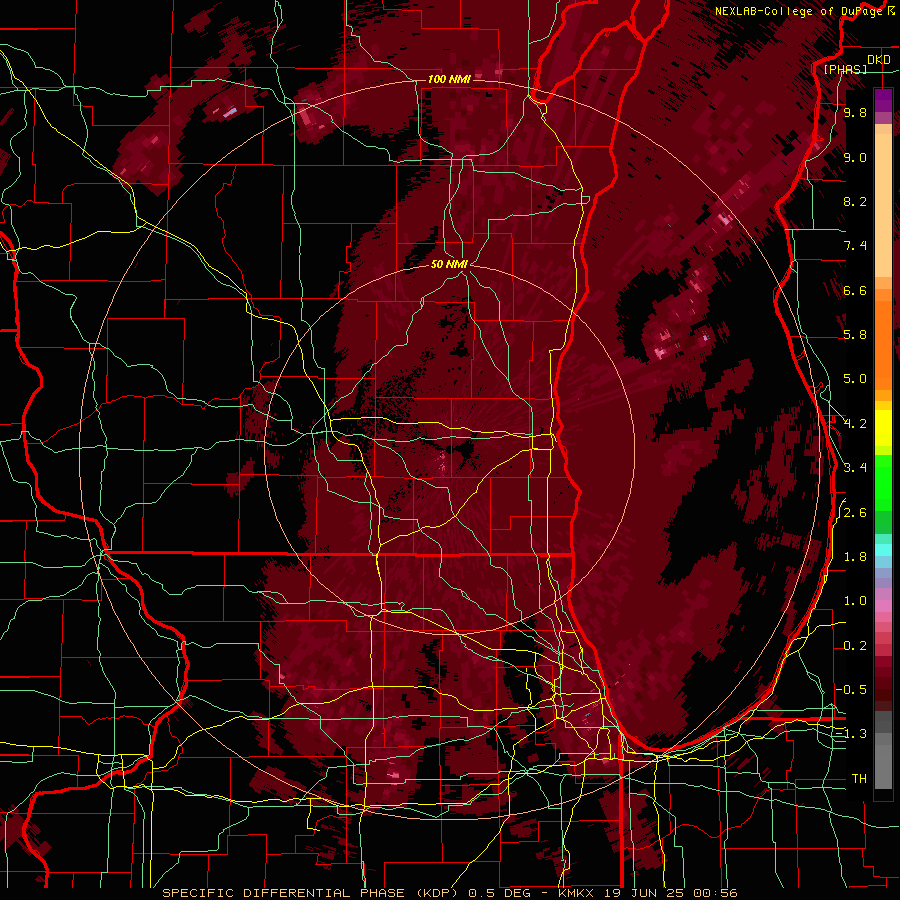Select the 1.0 value on color scale
The image size is (900, 900).
pyautogui.click(x=855, y=601)
